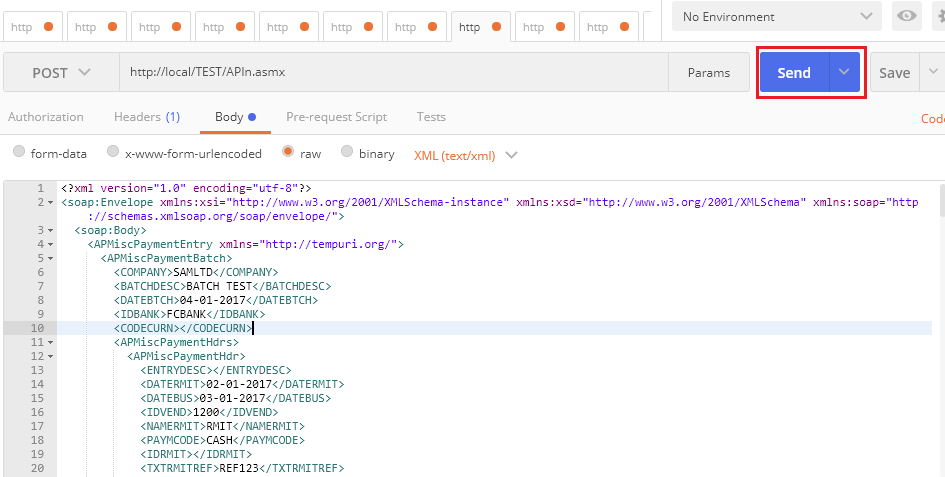Image resolution: width=945 pixels, height=477 pixels.
Task: Click the empty IDRMIT line
Action: click(x=196, y=454)
